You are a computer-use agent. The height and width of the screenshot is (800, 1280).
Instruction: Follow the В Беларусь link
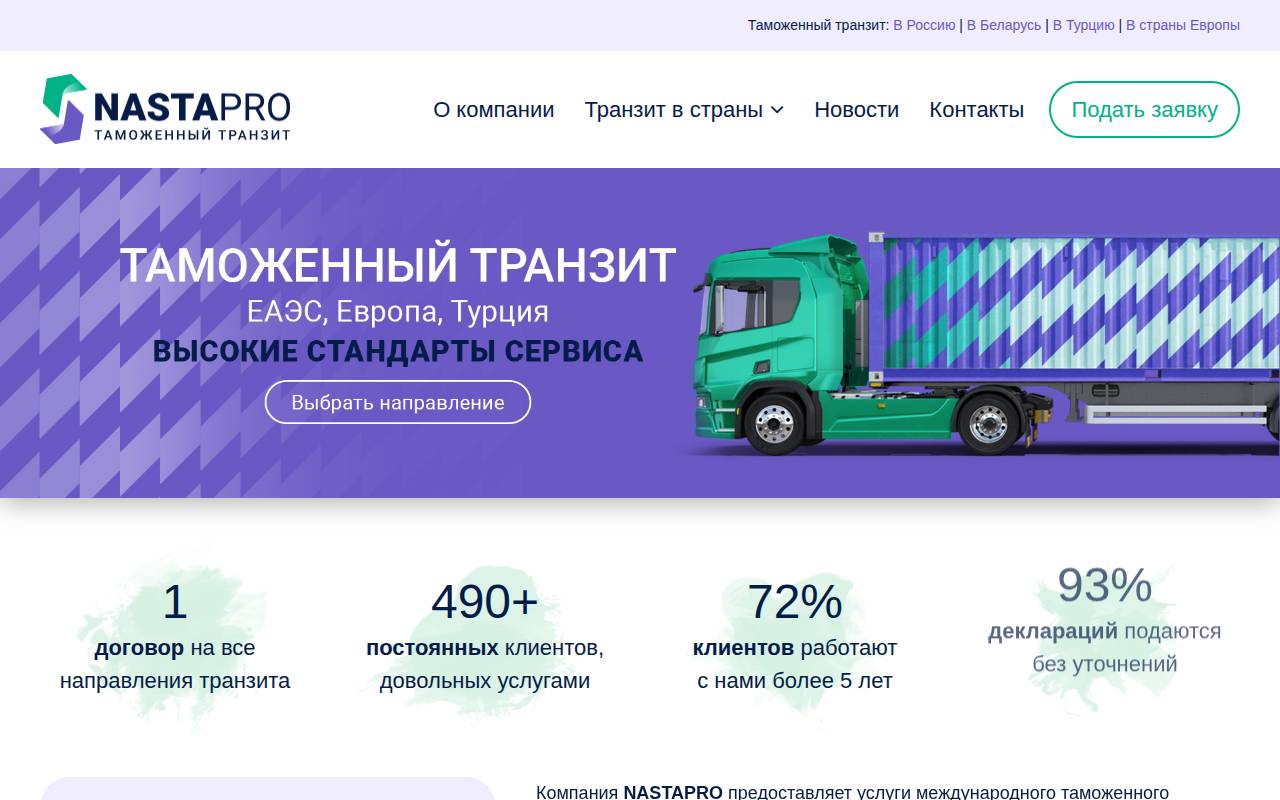click(x=1004, y=25)
